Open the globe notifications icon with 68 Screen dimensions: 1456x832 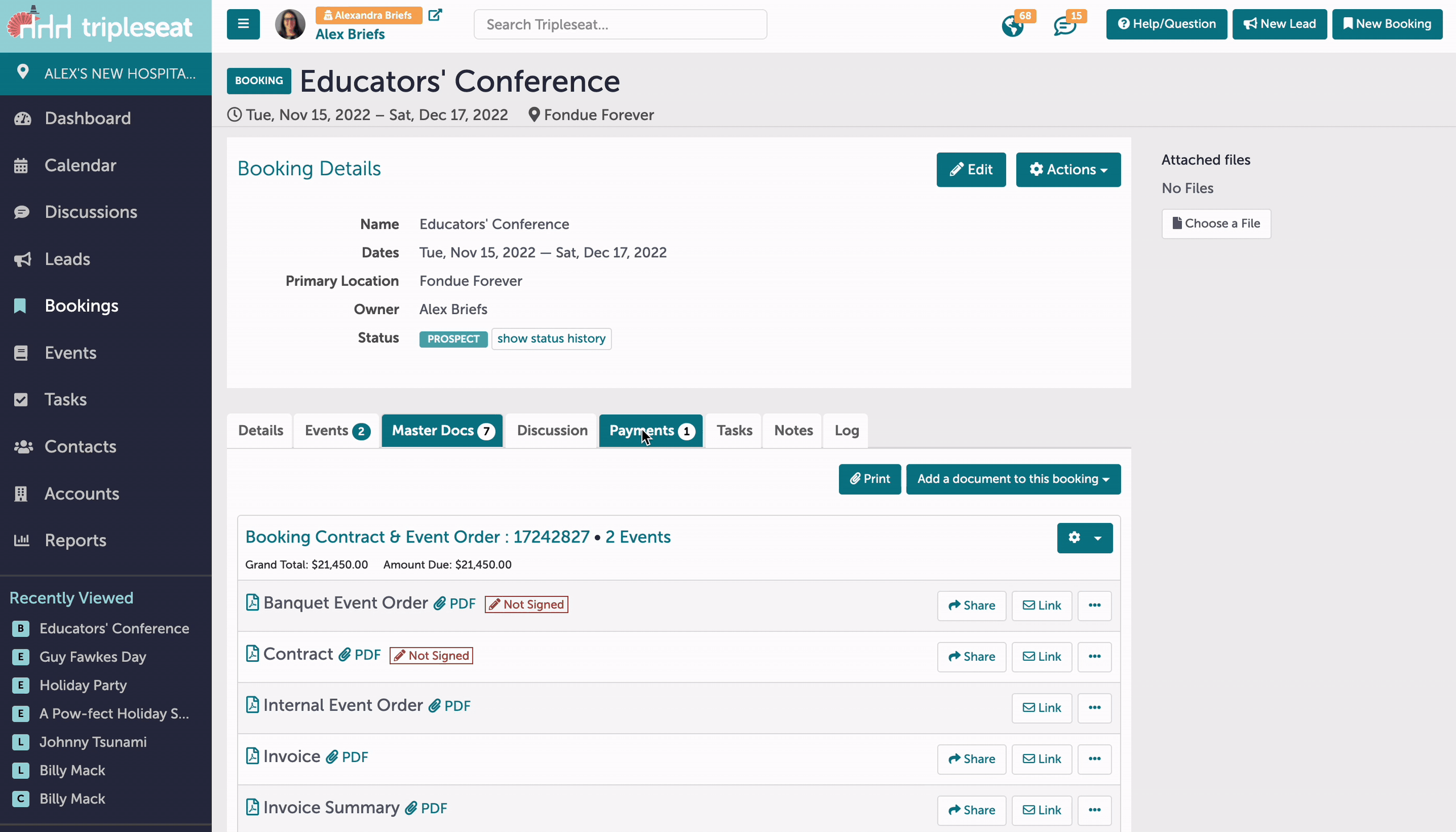click(x=1013, y=26)
